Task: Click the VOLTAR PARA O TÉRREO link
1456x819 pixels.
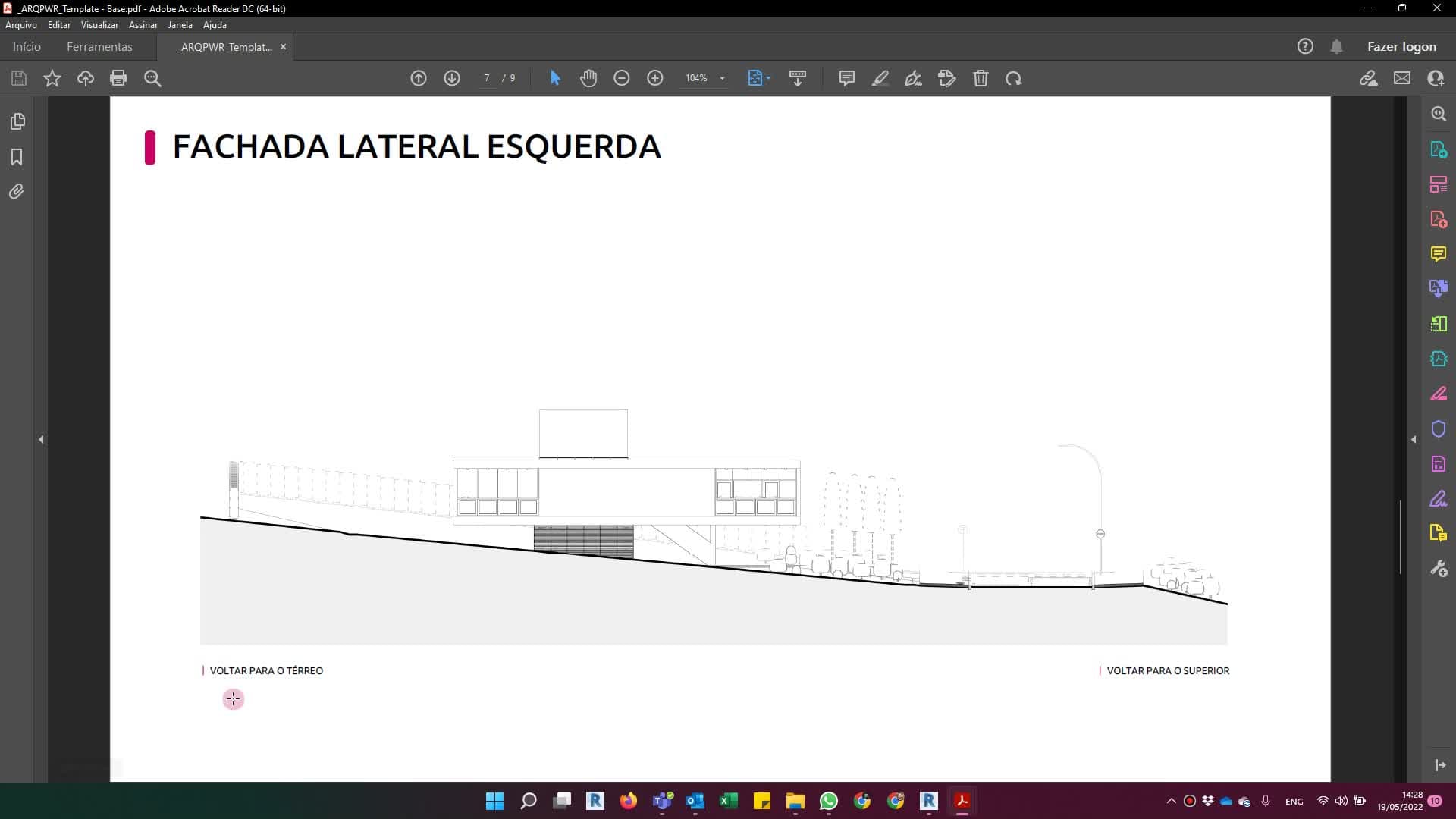Action: tap(266, 670)
